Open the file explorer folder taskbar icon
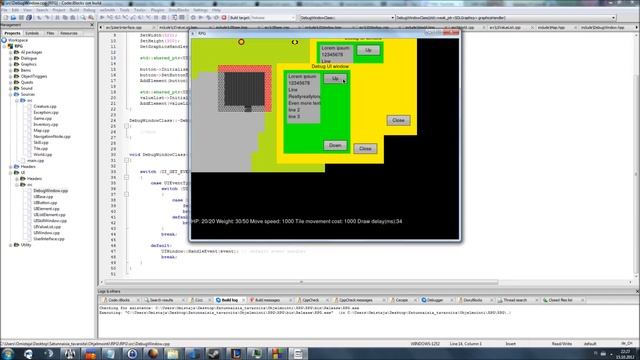 pyautogui.click(x=173, y=353)
